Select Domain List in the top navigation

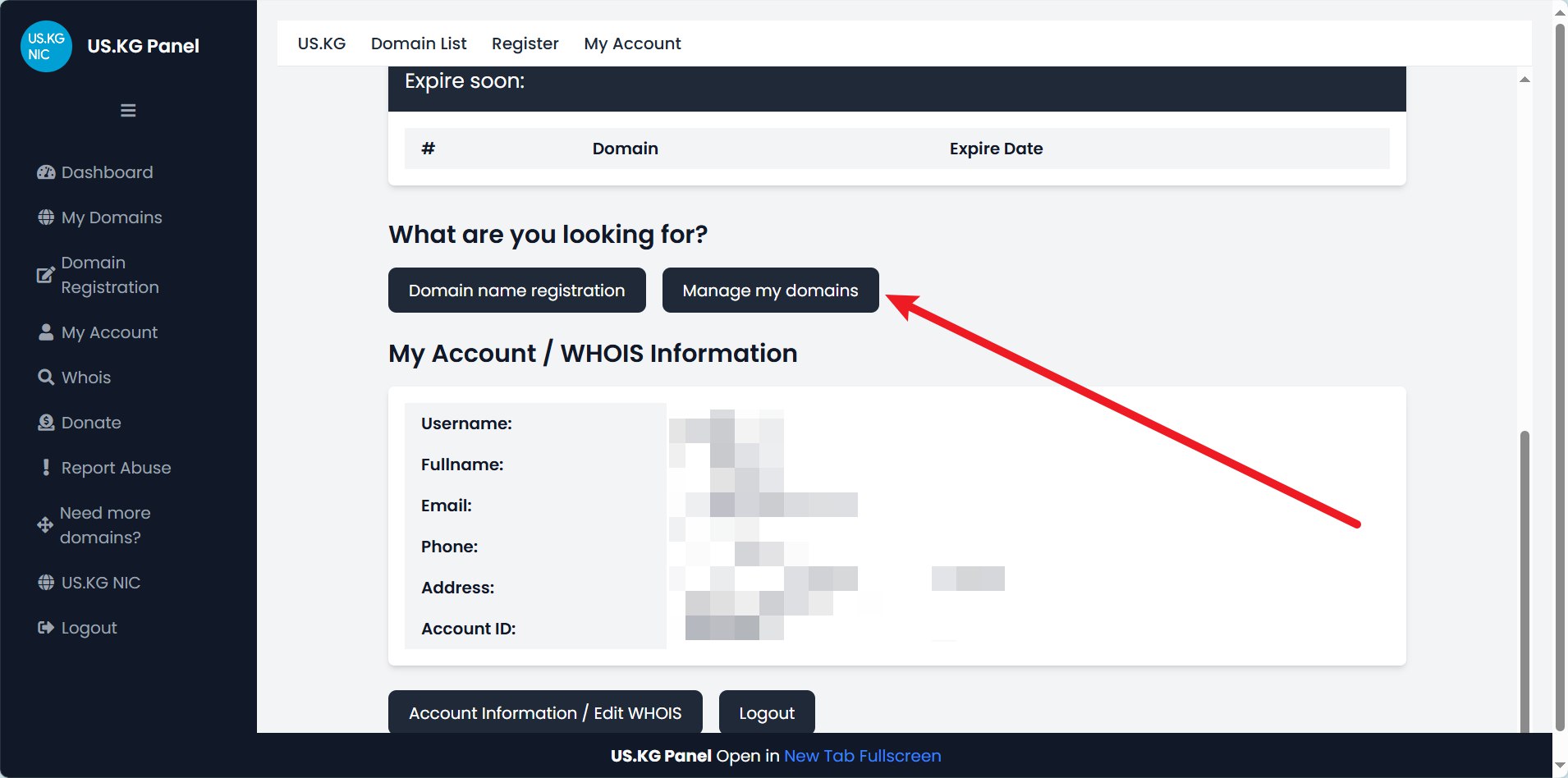point(419,43)
